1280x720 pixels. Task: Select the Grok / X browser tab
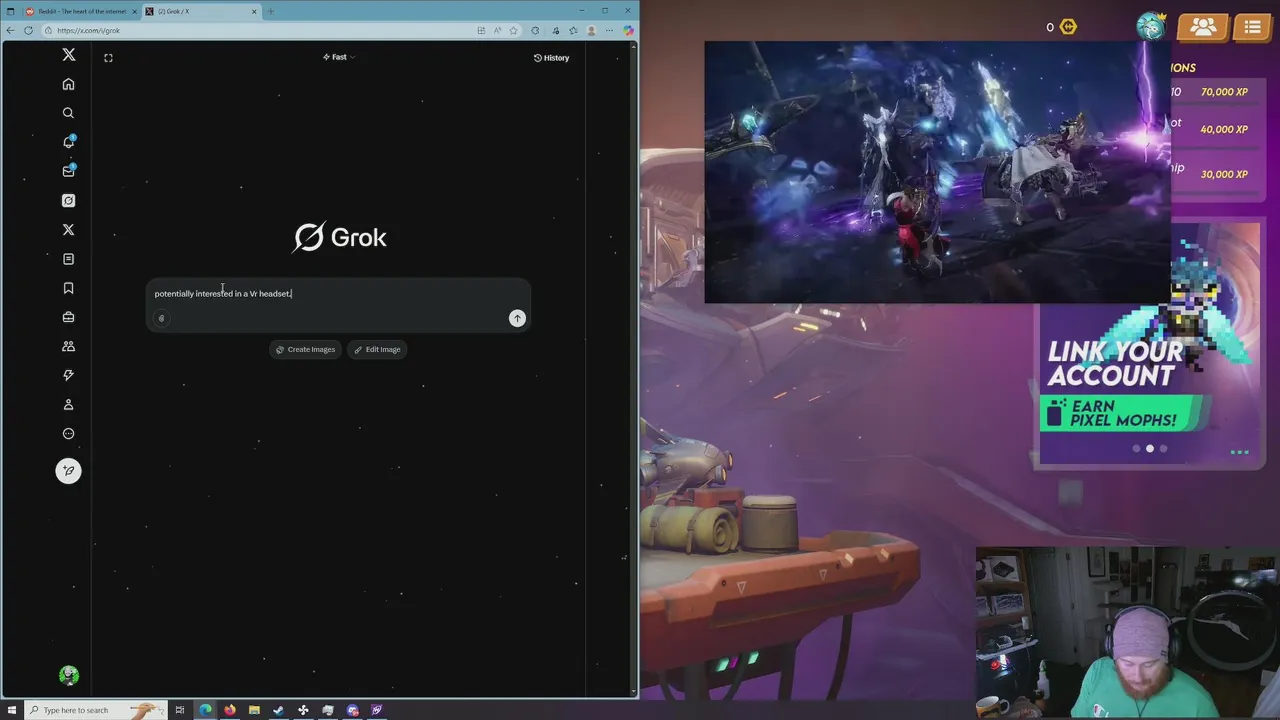click(x=200, y=11)
